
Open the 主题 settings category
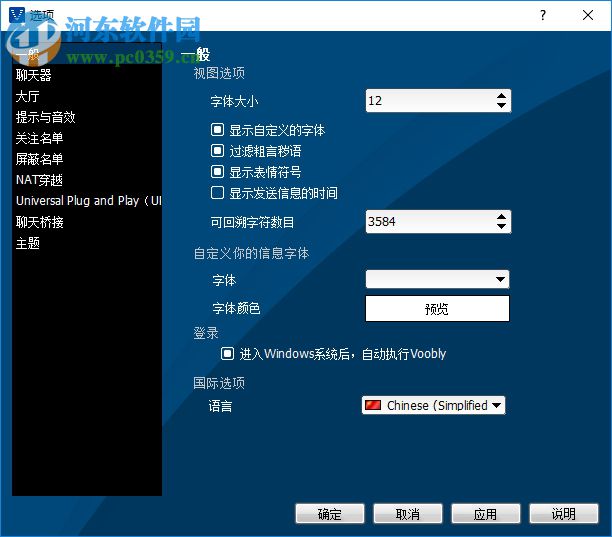[87, 244]
